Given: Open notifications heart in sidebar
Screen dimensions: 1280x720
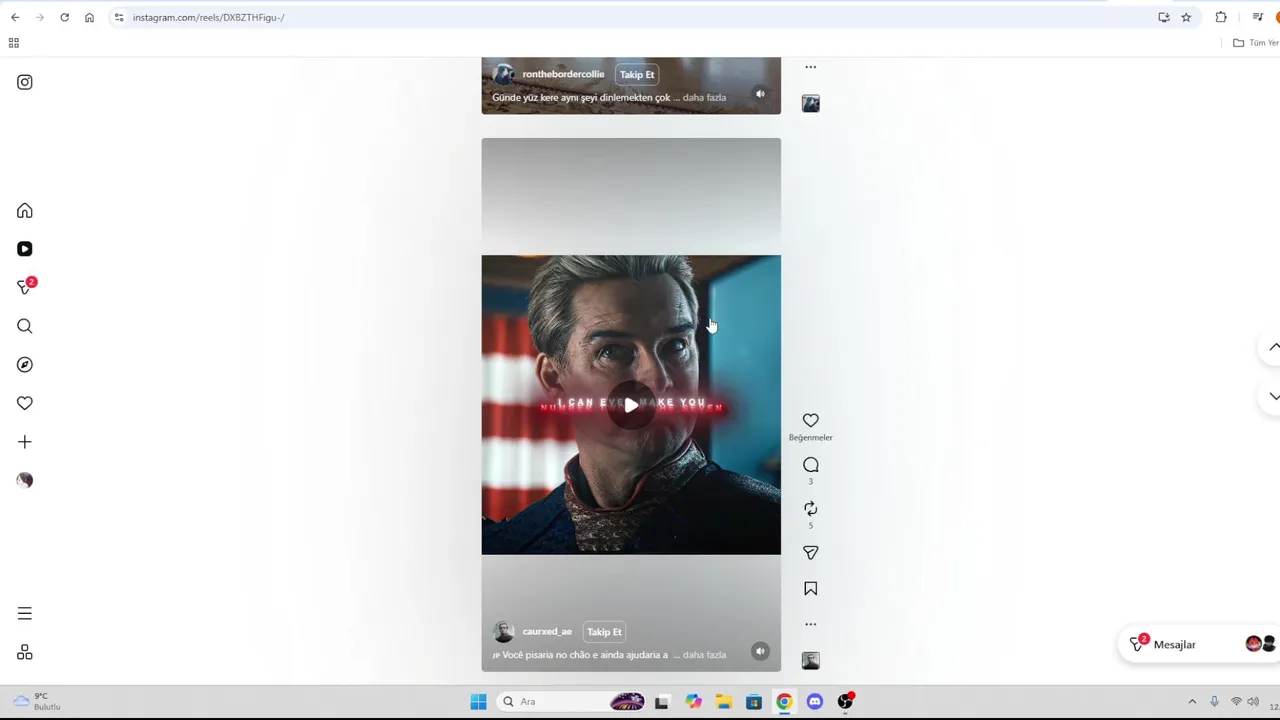Looking at the screenshot, I should click(x=25, y=403).
